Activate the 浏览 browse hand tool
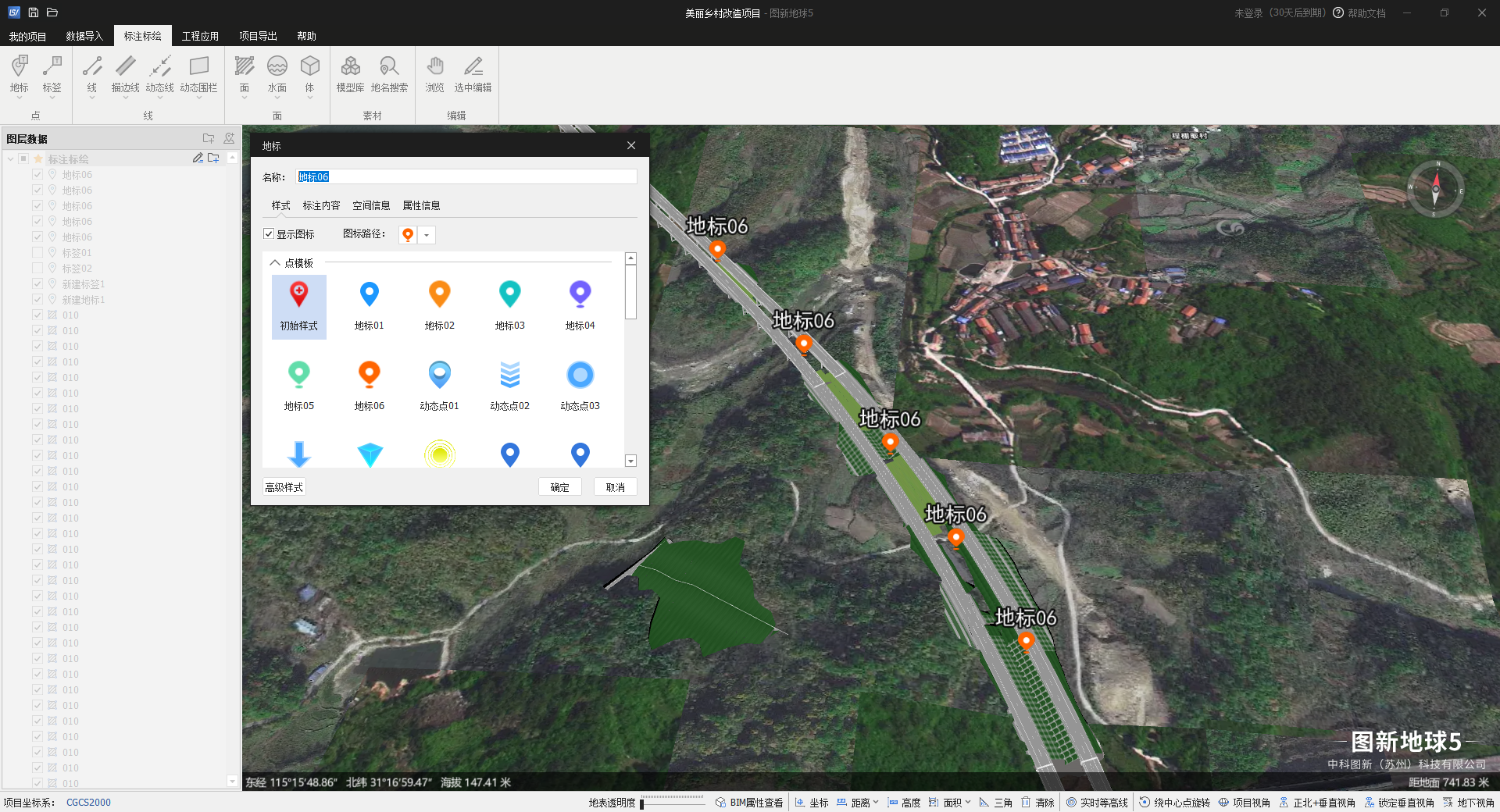The width and height of the screenshot is (1500, 812). [x=435, y=74]
